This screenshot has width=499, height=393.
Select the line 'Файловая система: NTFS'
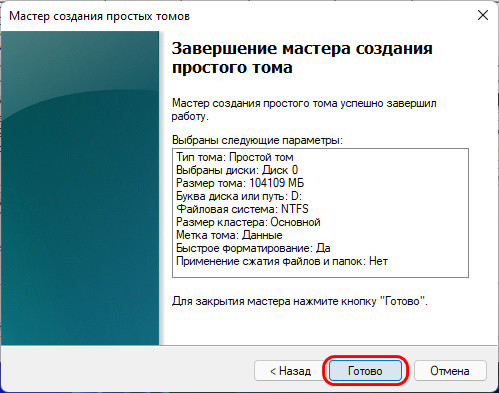coord(242,209)
